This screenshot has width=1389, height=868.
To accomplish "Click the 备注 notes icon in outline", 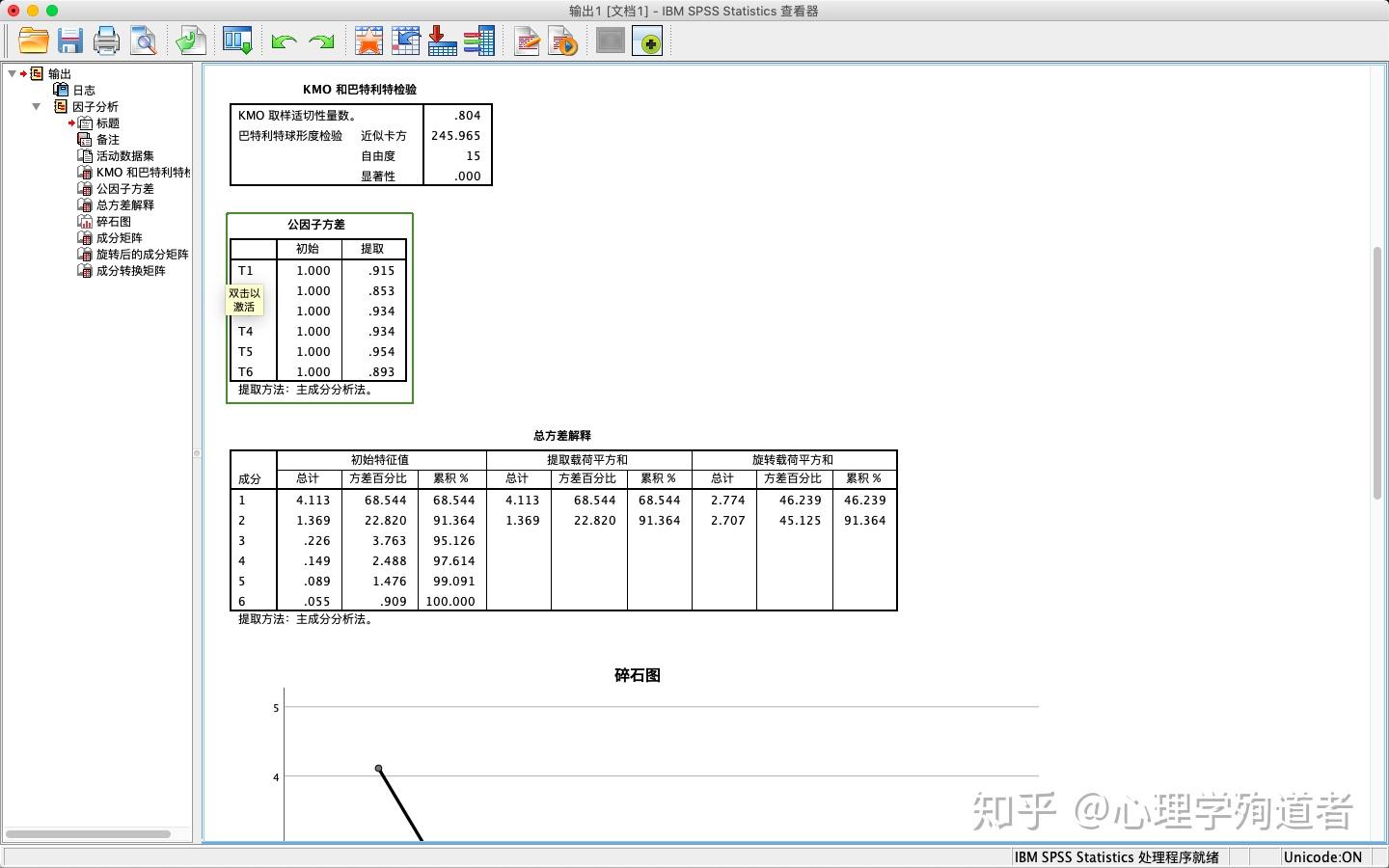I will click(85, 139).
